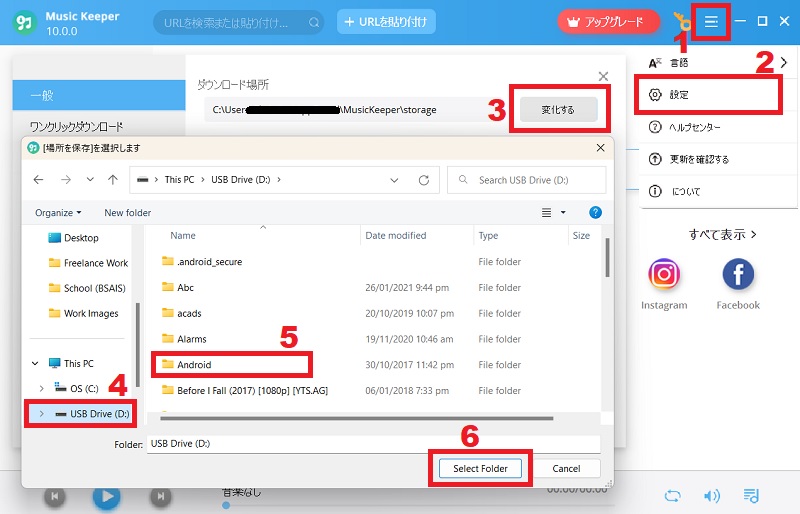Image resolution: width=800 pixels, height=514 pixels.
Task: Click the key registration icon
Action: point(681,22)
